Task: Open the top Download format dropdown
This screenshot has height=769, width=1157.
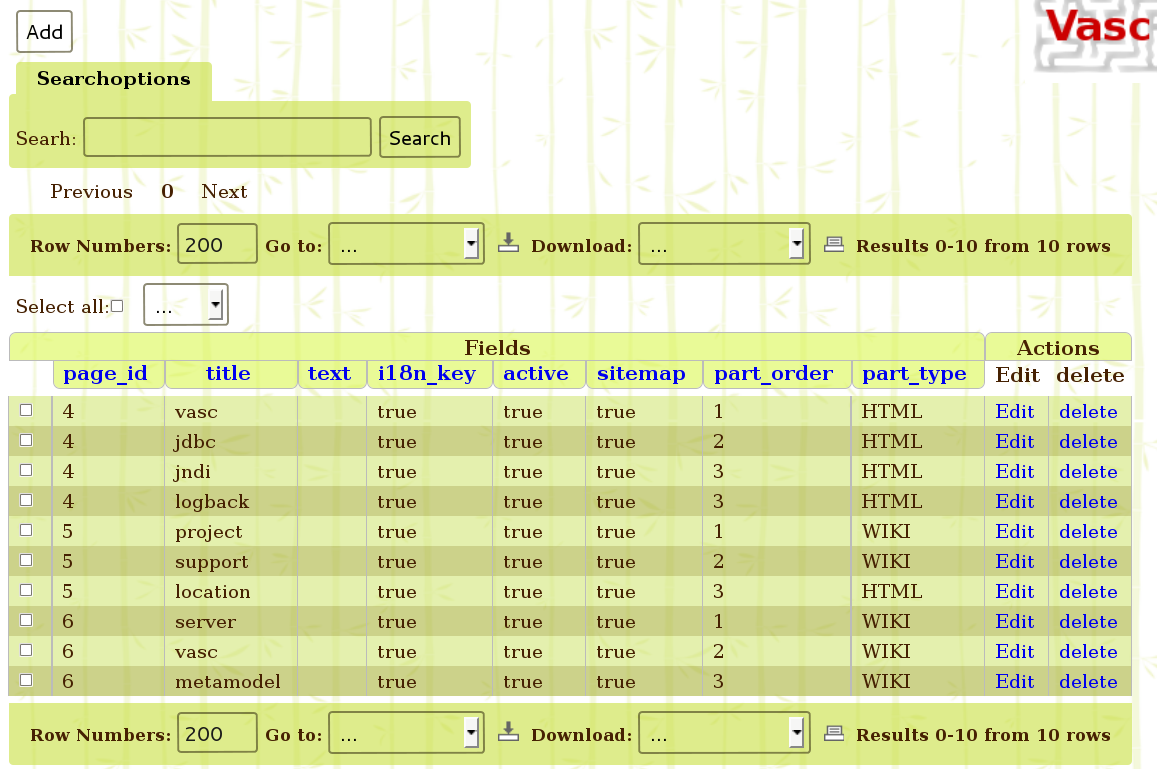Action: [x=723, y=244]
